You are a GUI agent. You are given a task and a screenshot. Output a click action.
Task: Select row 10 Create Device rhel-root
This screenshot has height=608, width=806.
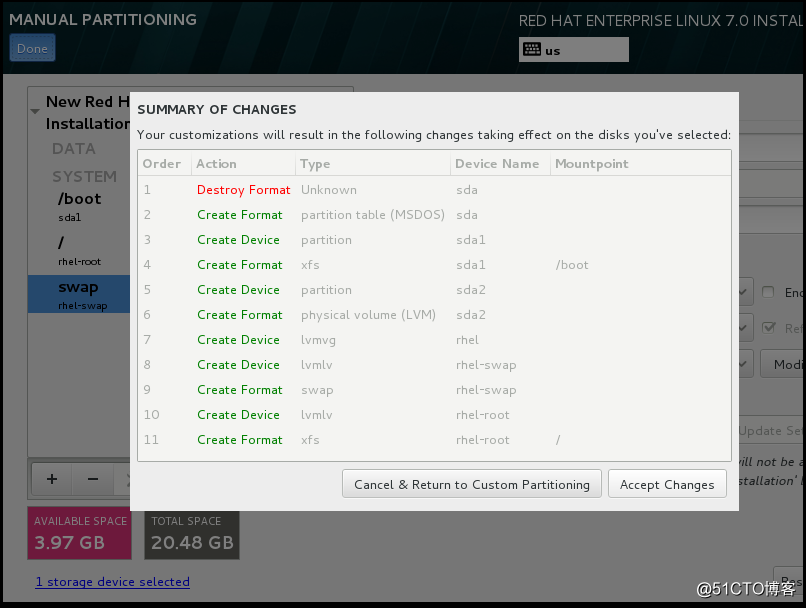[434, 415]
